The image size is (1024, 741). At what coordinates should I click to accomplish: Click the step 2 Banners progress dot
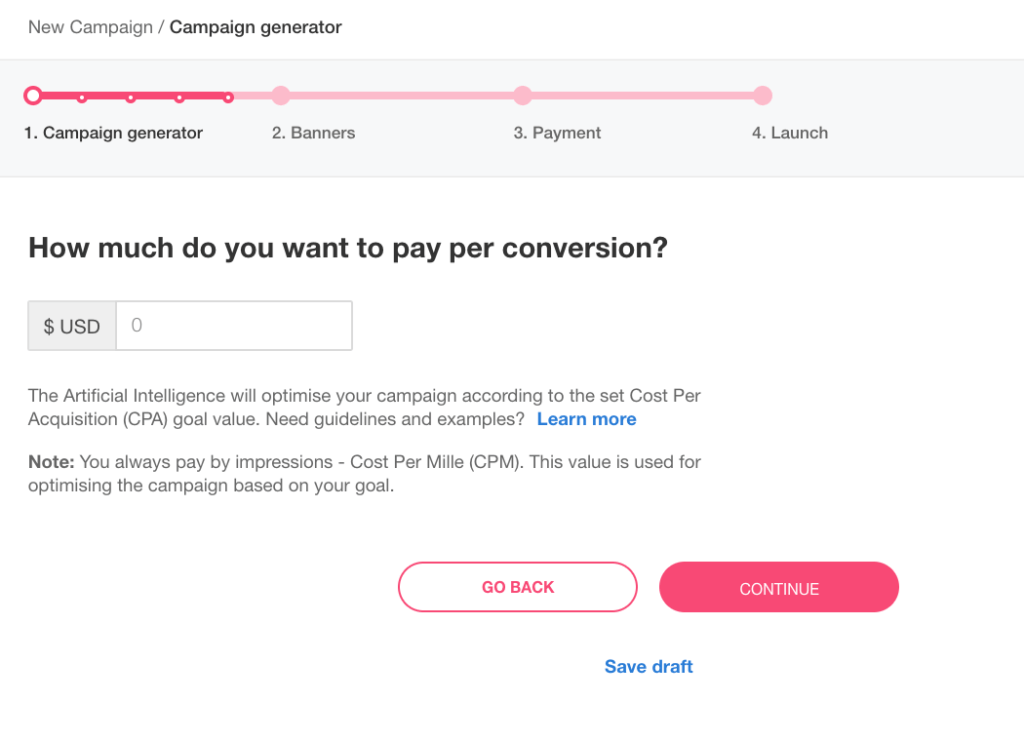281,95
